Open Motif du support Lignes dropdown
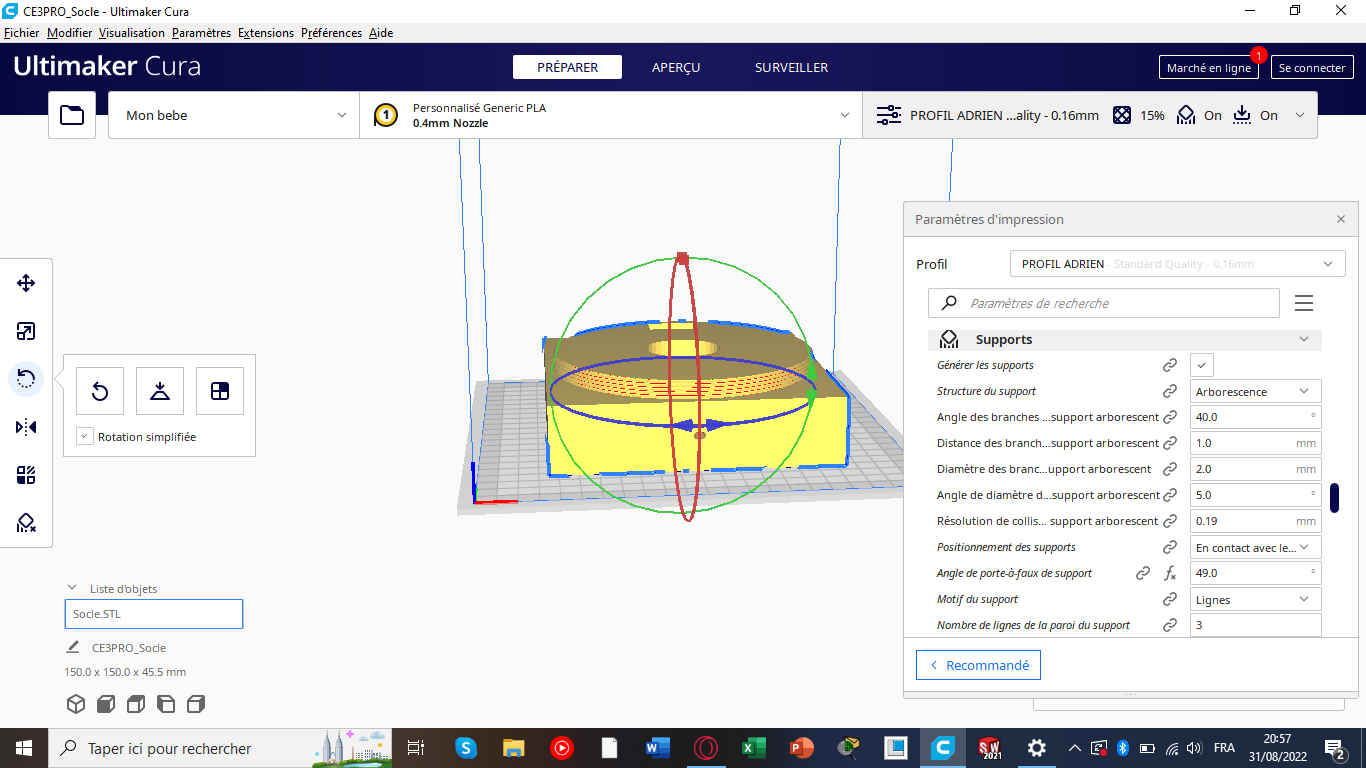 (x=1255, y=599)
